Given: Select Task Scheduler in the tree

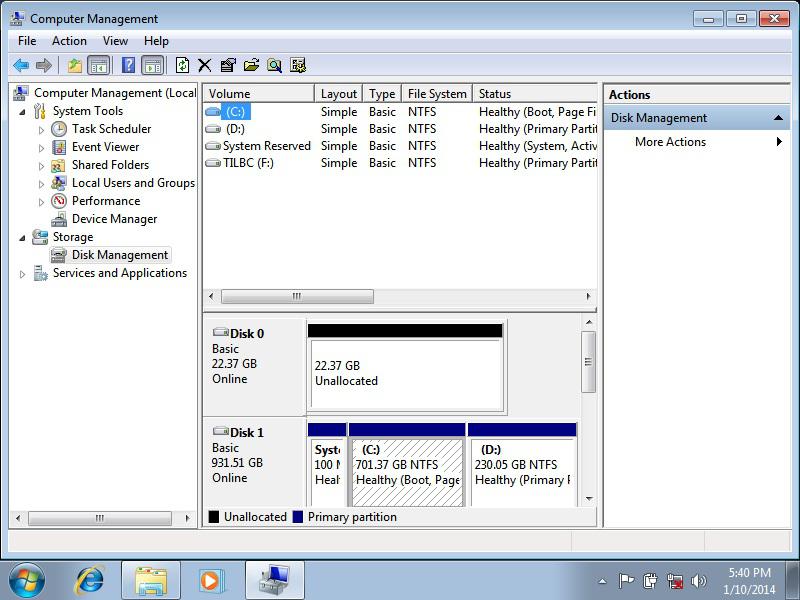Looking at the screenshot, I should pos(111,129).
